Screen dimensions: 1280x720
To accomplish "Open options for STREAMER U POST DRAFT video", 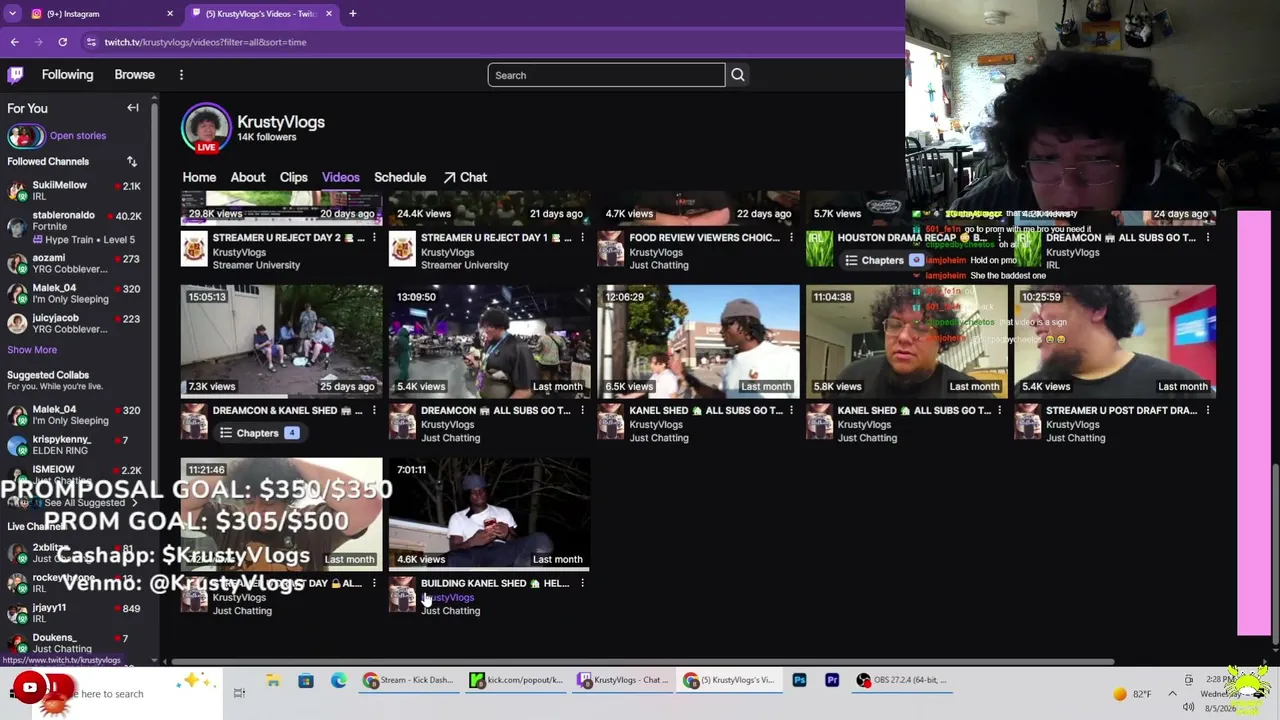I will [x=1208, y=411].
